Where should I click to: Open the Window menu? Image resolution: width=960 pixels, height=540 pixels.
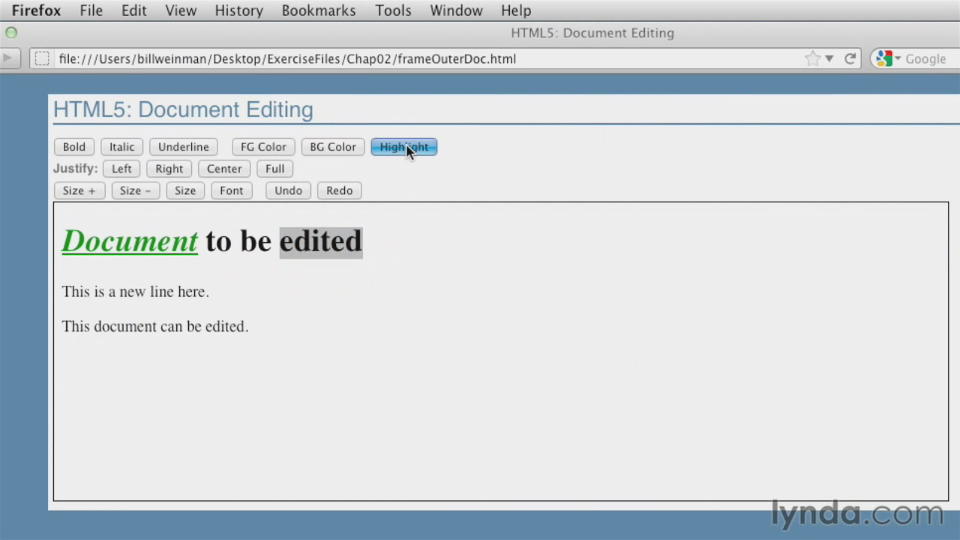(x=456, y=10)
